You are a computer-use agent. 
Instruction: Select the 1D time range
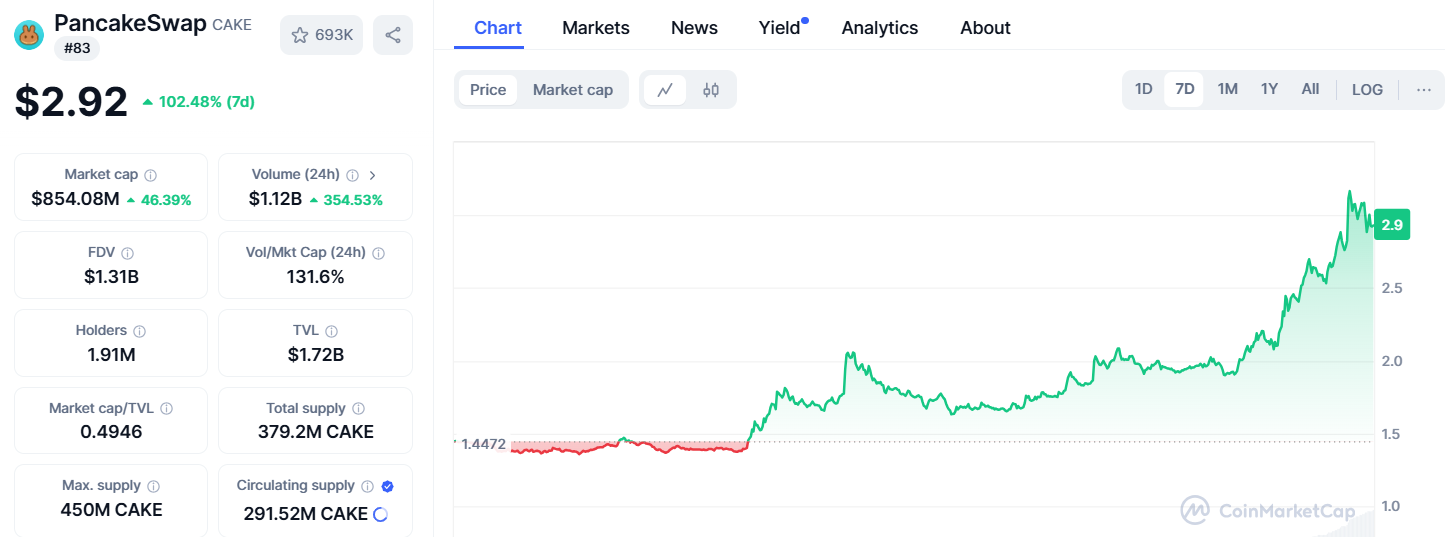tap(1143, 89)
